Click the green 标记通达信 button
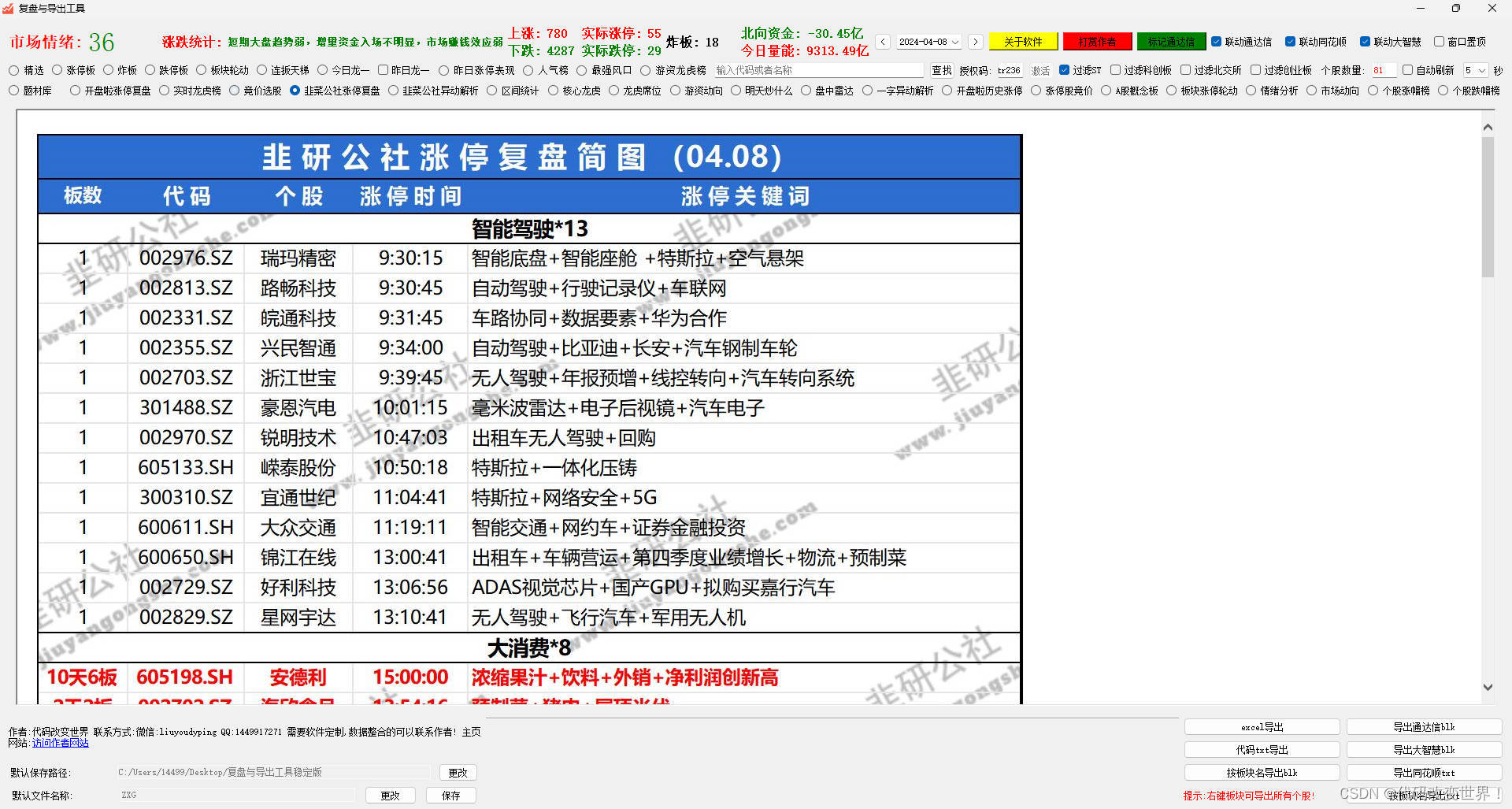This screenshot has height=809, width=1512. point(1171,42)
